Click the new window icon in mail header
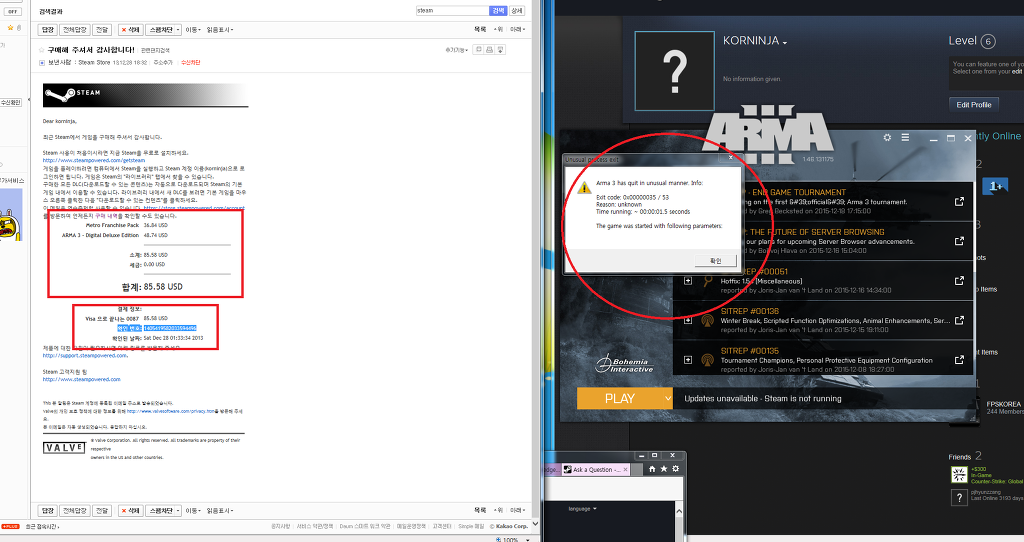The height and width of the screenshot is (542, 1024). coord(479,50)
